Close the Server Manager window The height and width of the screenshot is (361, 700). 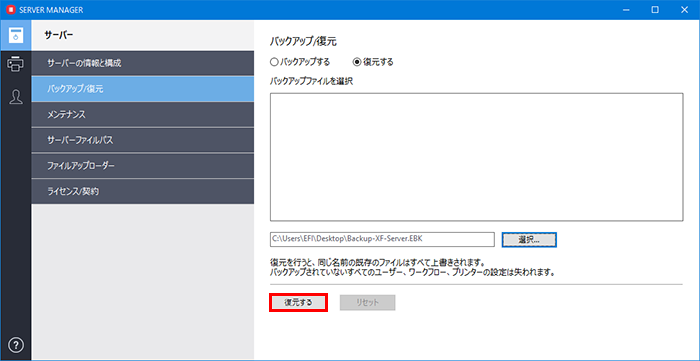684,10
